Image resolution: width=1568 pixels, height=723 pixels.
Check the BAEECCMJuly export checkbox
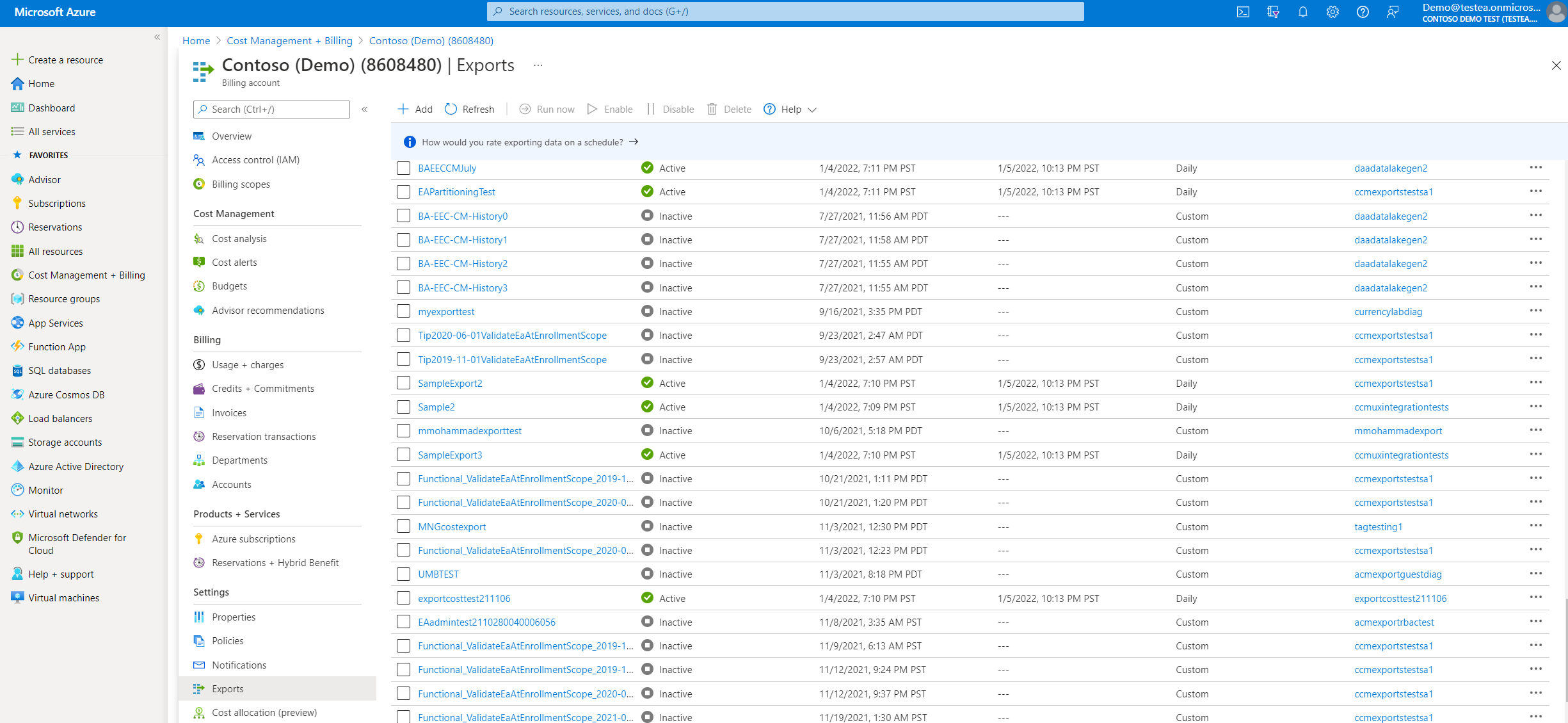point(403,168)
